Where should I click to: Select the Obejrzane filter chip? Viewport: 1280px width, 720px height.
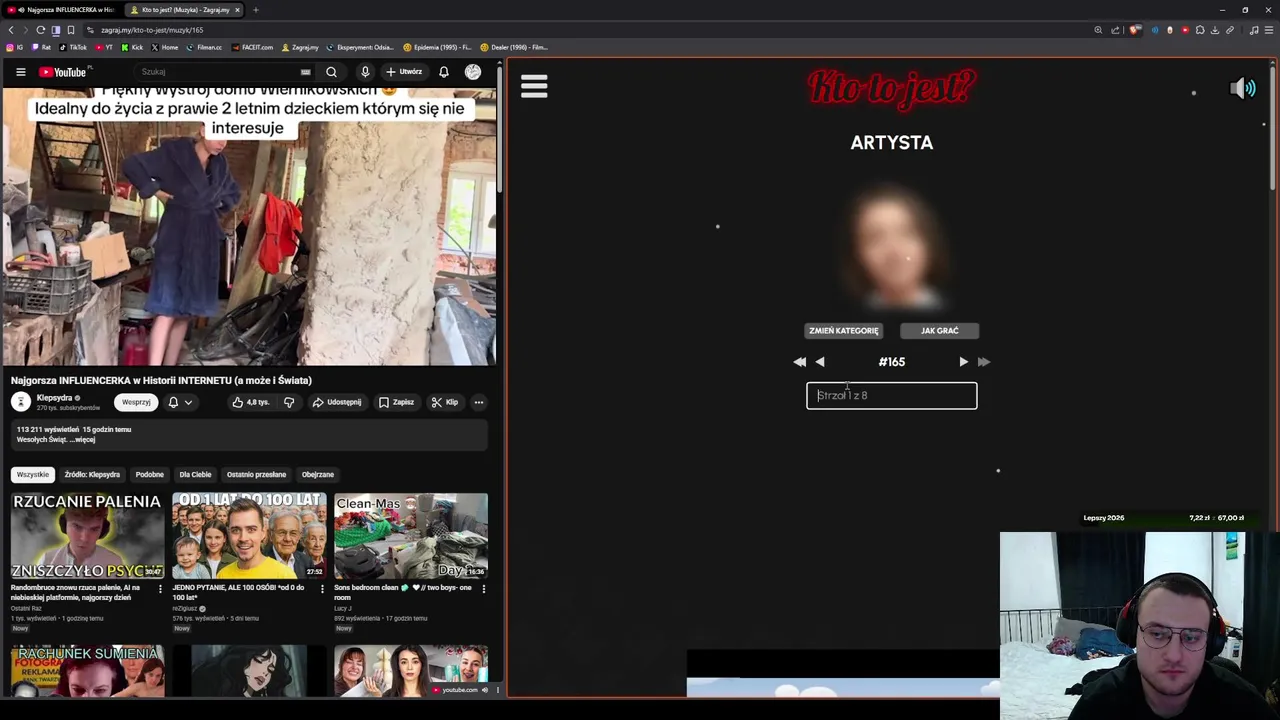click(318, 475)
